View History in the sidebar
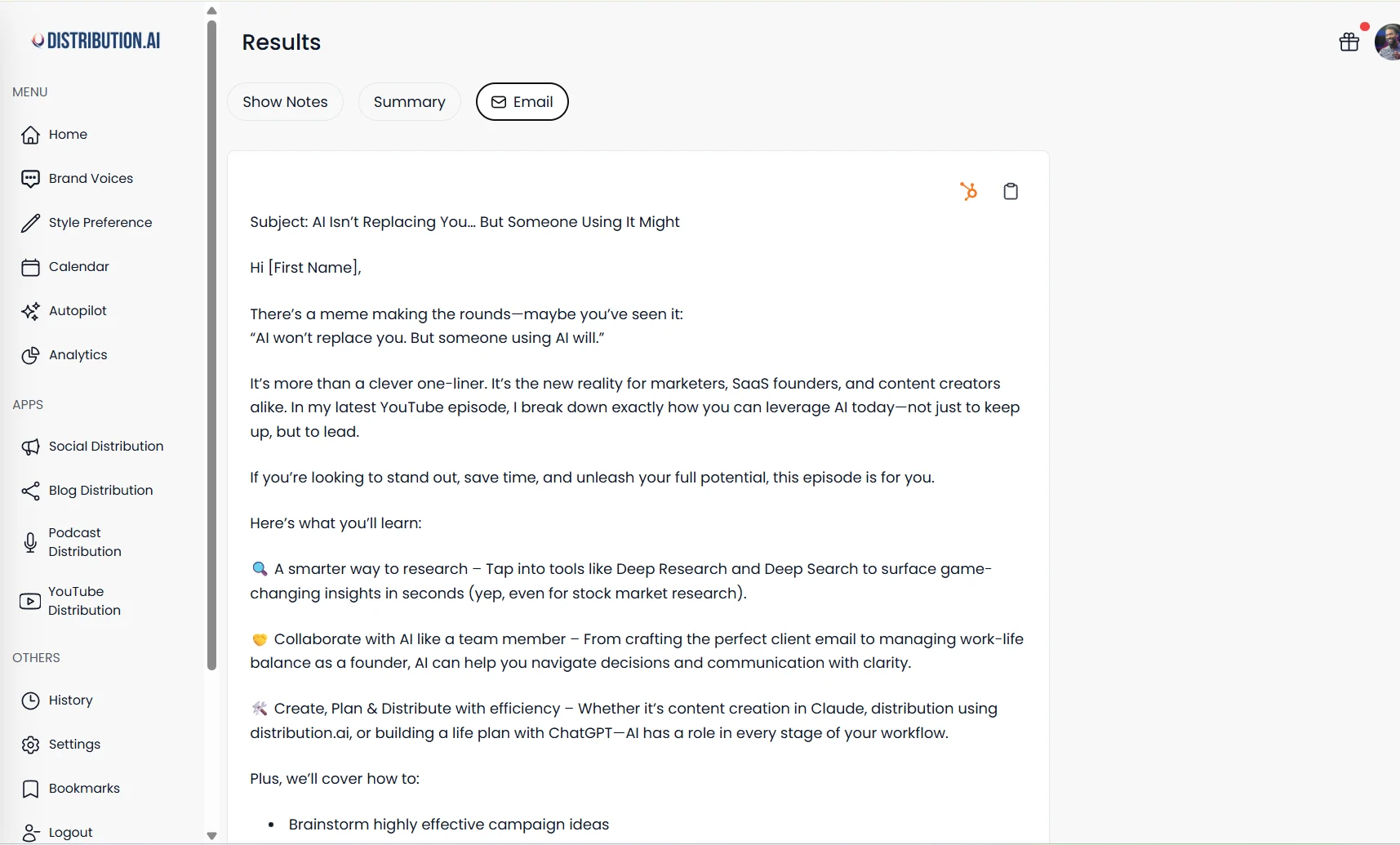 [x=70, y=700]
